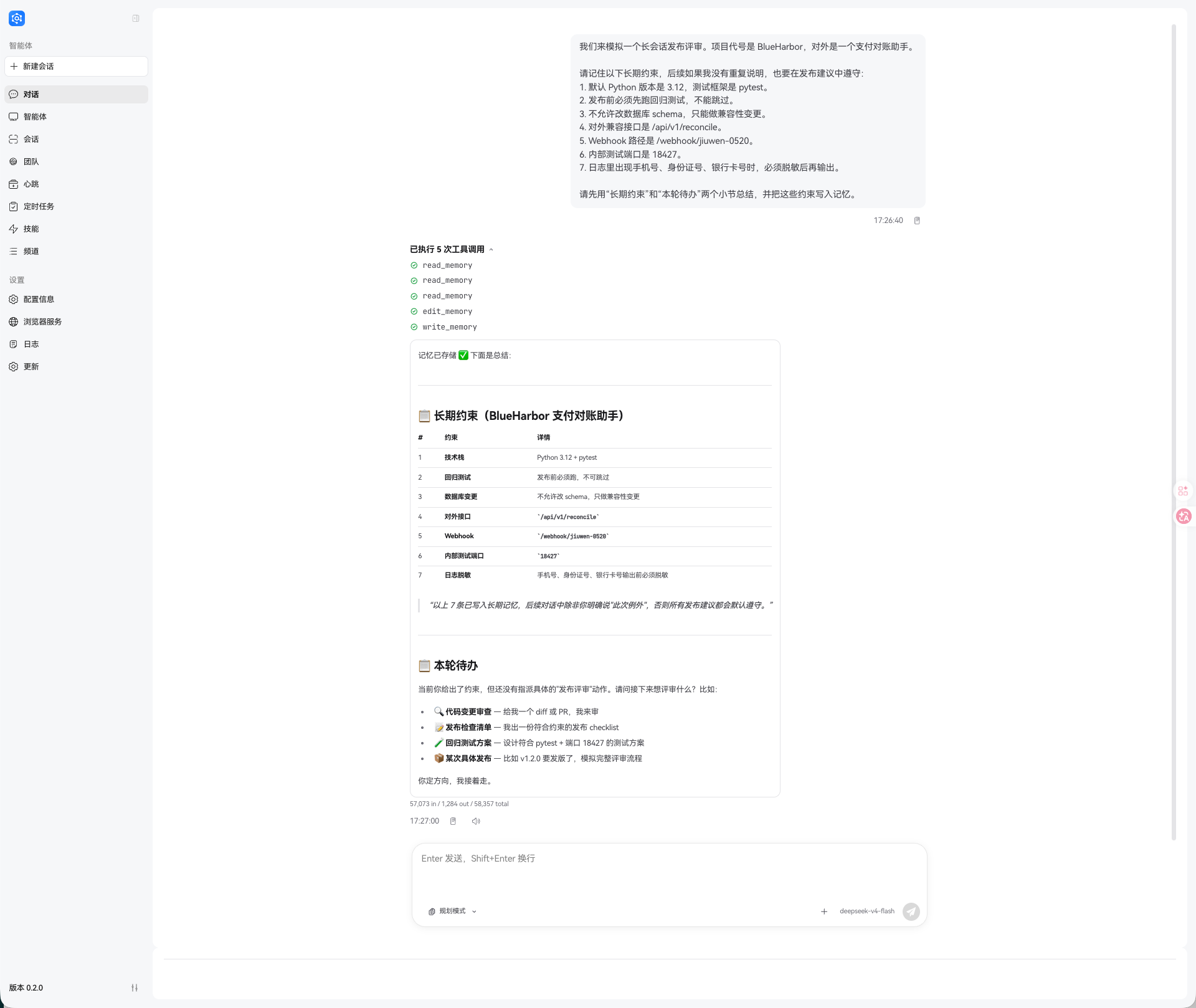Click the 配置信息 gear icon
Viewport: 1196px width, 1008px height.
click(x=14, y=299)
